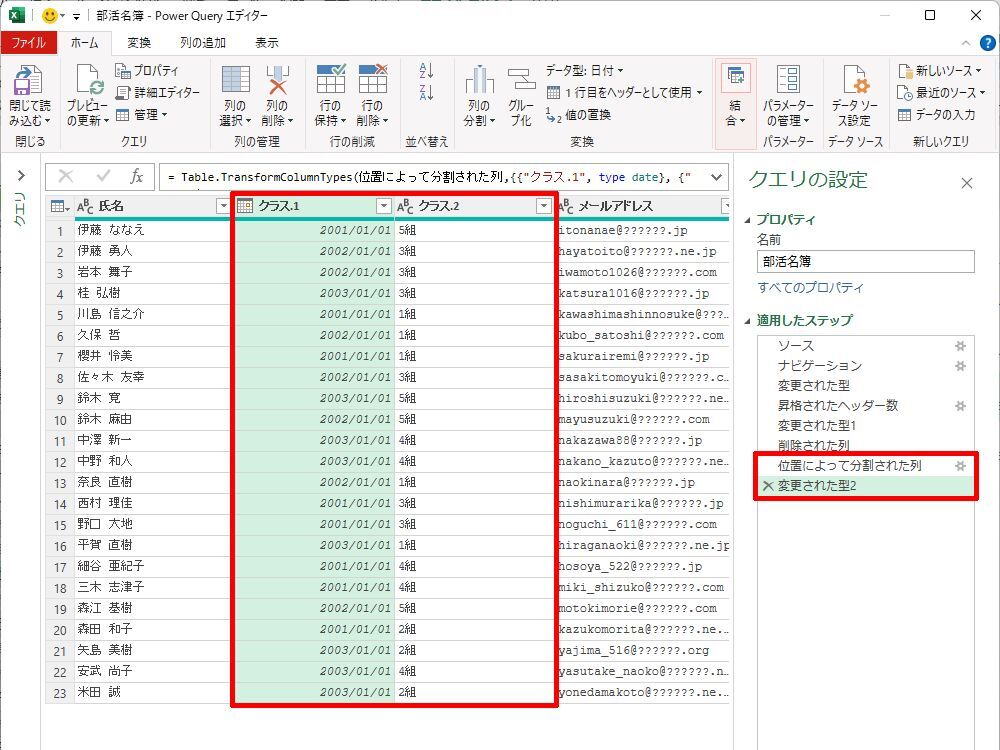1000x750 pixels.
Task: Open the 詳細エディター (Advanced Editor)
Action: tap(158, 92)
